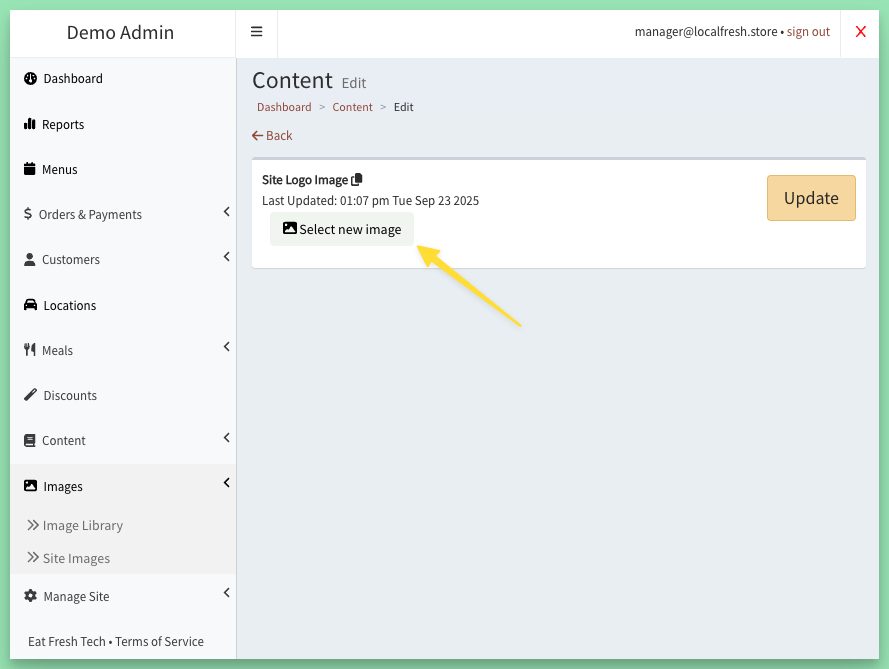Screen dimensions: 889x669
Task: Click the Dashboard gauge icon in sidebar
Action: click(31, 78)
